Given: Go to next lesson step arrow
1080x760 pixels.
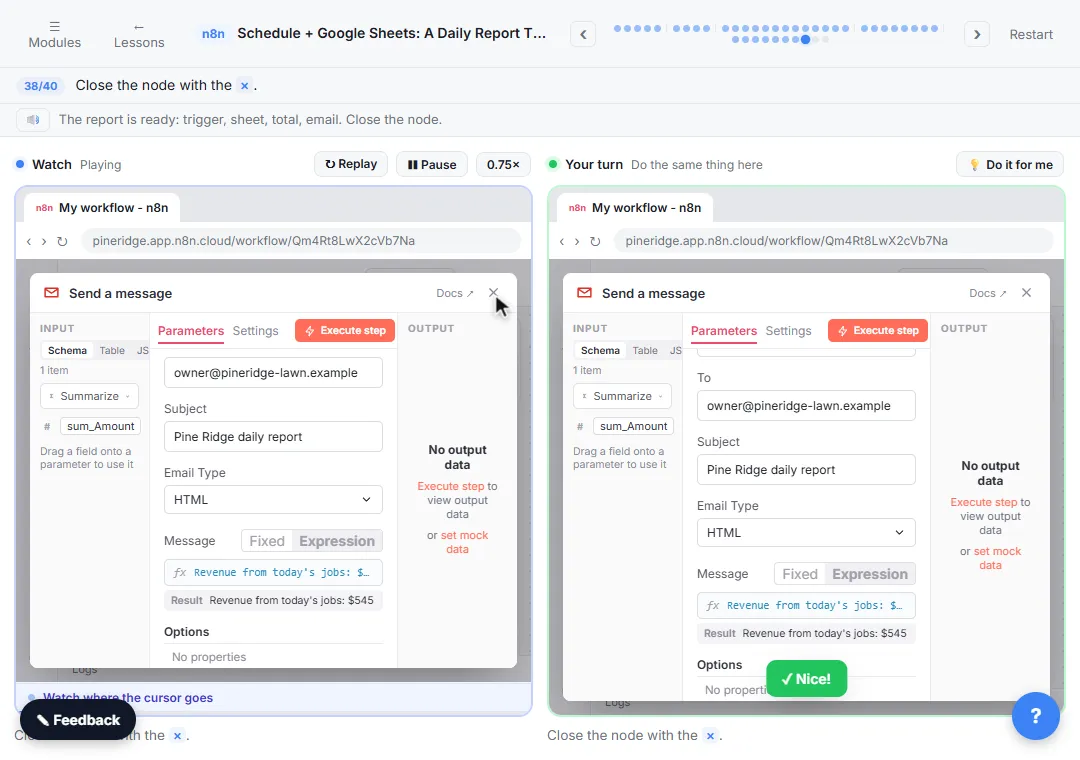Looking at the screenshot, I should [977, 34].
